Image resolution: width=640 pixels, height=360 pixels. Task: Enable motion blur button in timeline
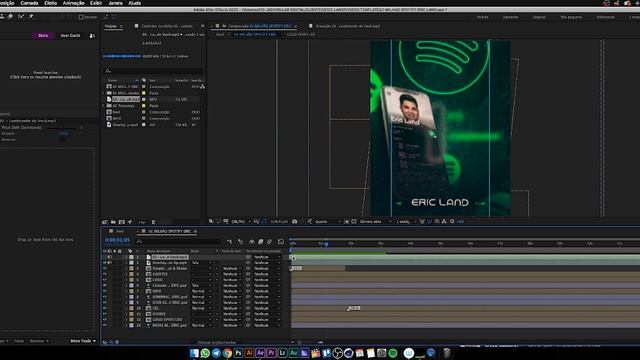pos(269,242)
